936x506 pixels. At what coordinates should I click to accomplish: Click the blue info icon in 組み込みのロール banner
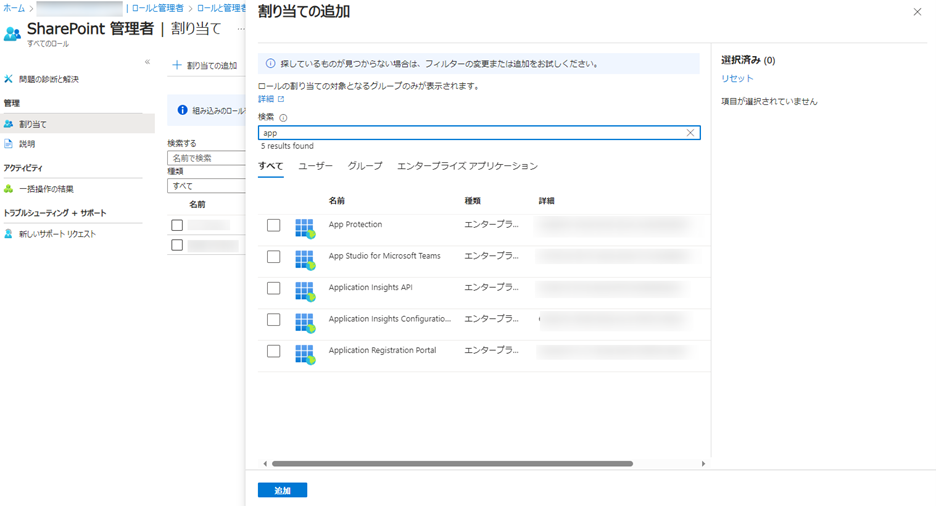(x=183, y=110)
